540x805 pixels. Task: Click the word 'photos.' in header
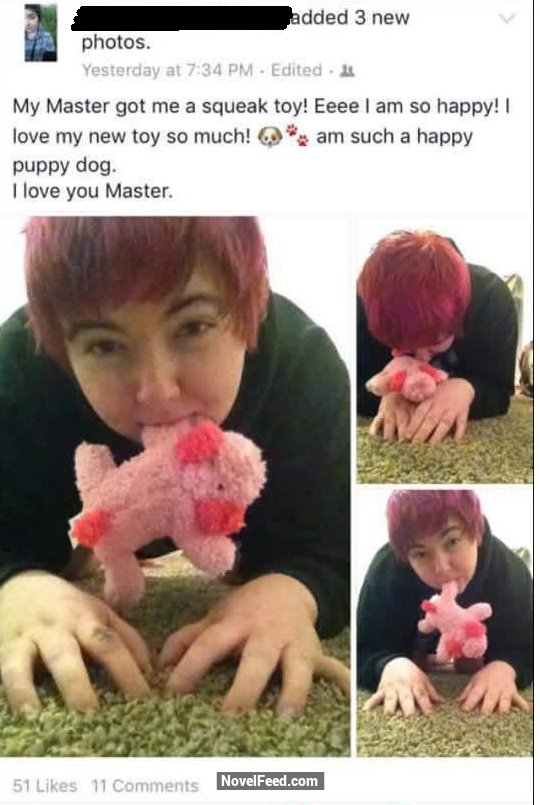pyautogui.click(x=117, y=43)
